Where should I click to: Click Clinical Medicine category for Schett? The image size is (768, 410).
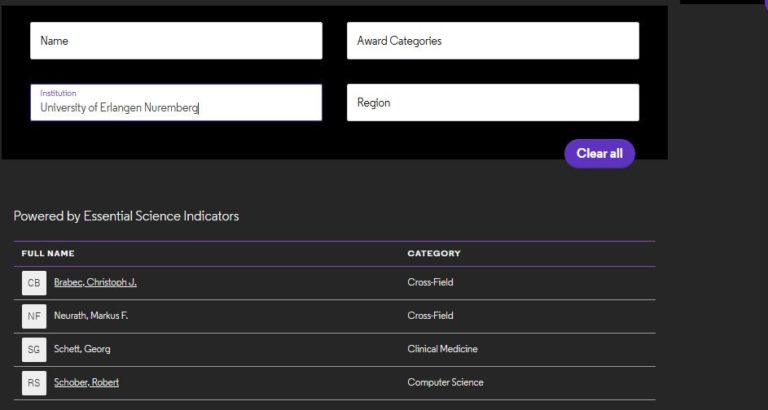coord(442,349)
